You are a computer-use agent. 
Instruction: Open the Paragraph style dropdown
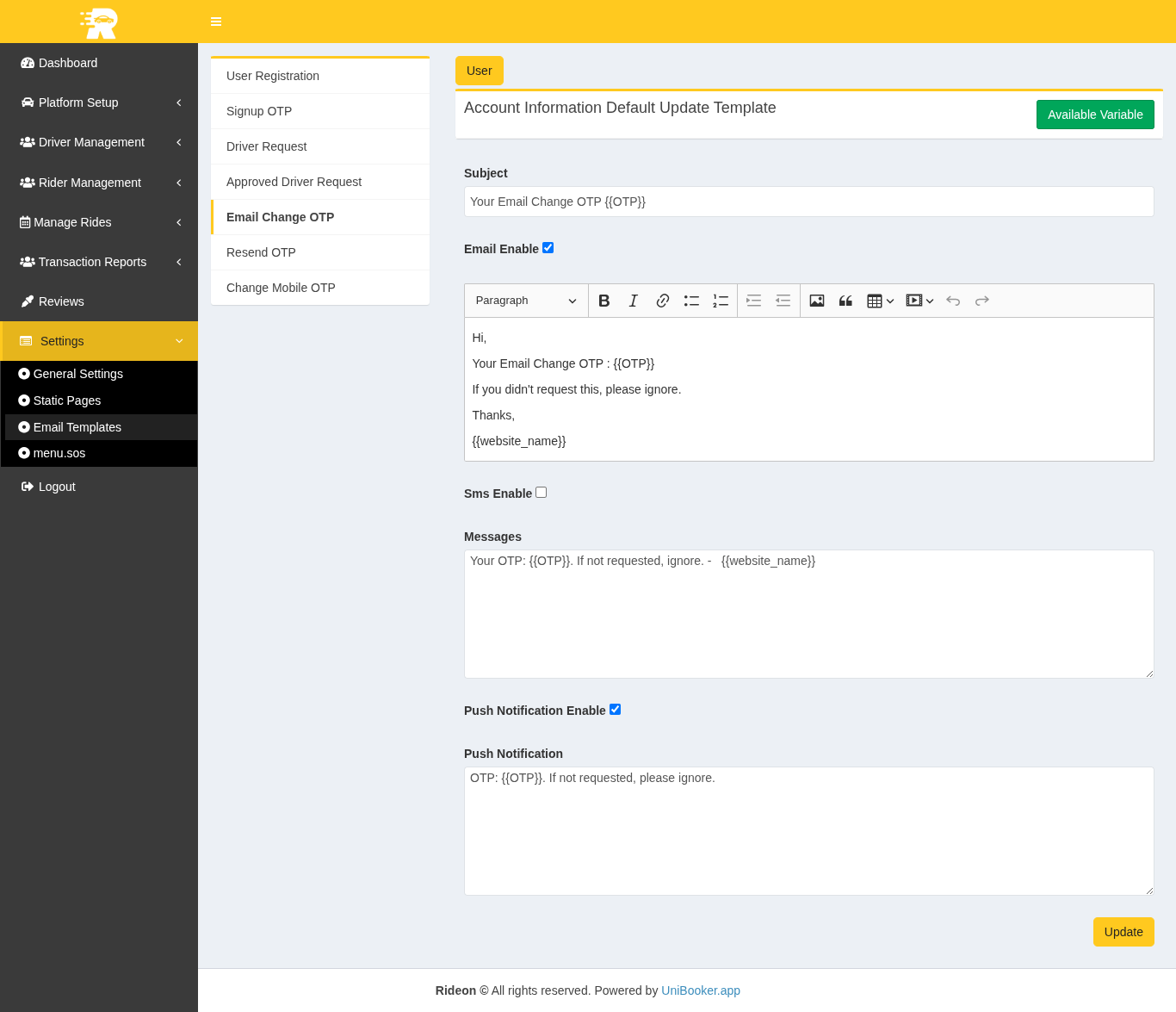[x=526, y=301]
